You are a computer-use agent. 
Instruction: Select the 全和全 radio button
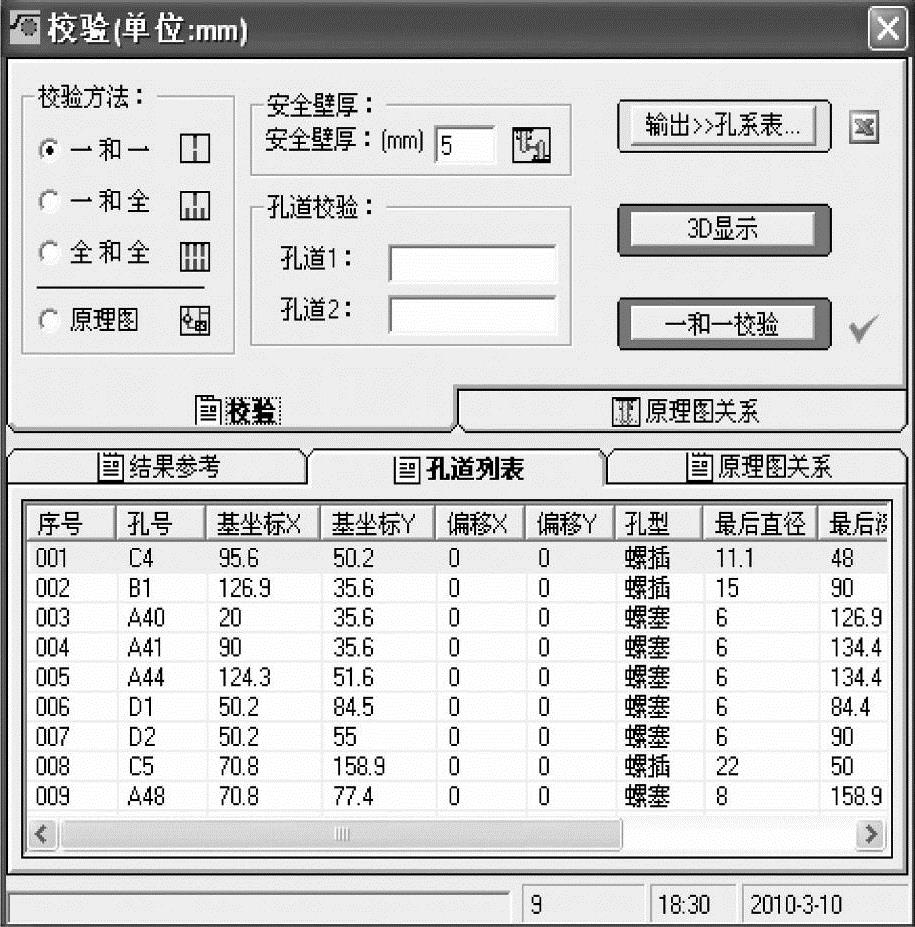(x=49, y=252)
